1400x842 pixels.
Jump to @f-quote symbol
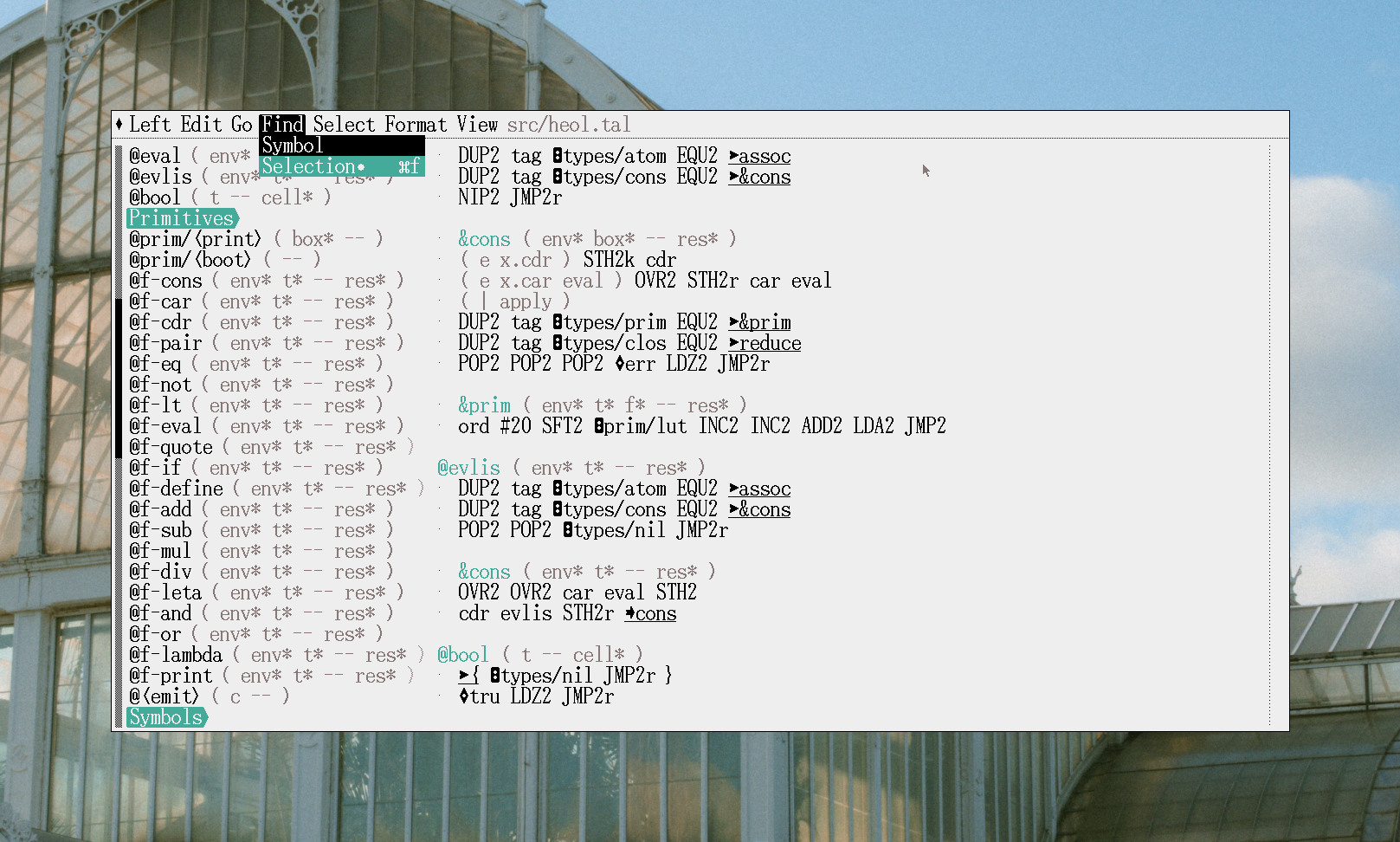tap(171, 447)
